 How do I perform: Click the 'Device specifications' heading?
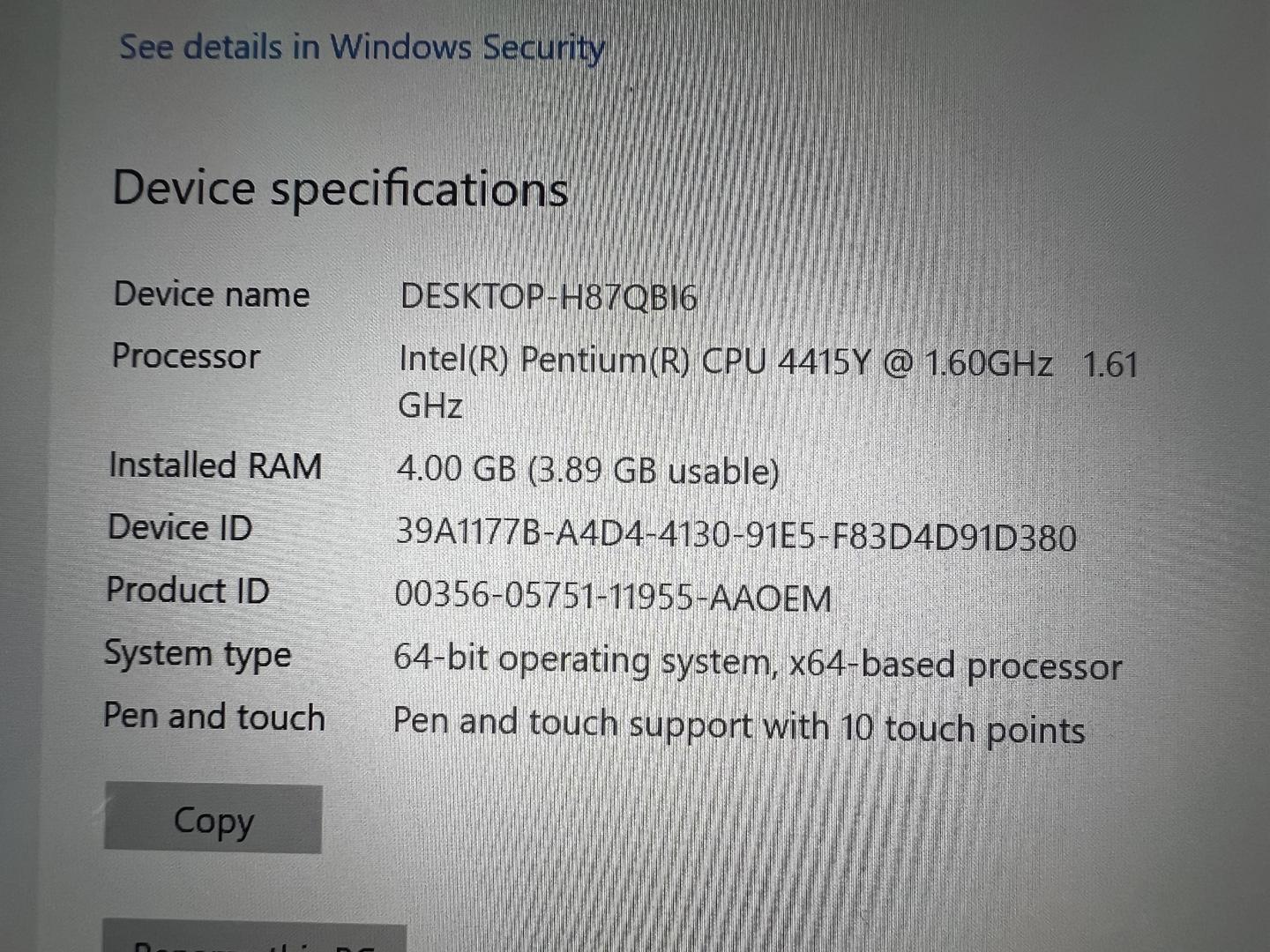[340, 188]
